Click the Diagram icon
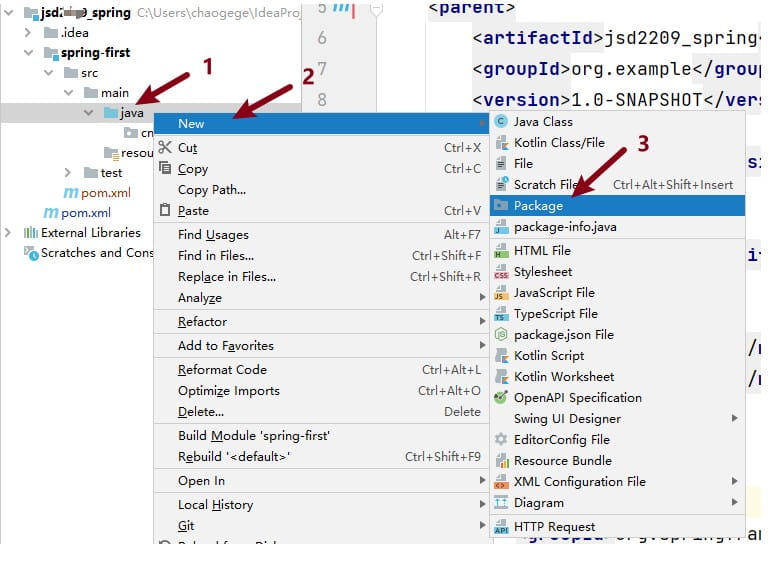771x562 pixels. (x=501, y=503)
